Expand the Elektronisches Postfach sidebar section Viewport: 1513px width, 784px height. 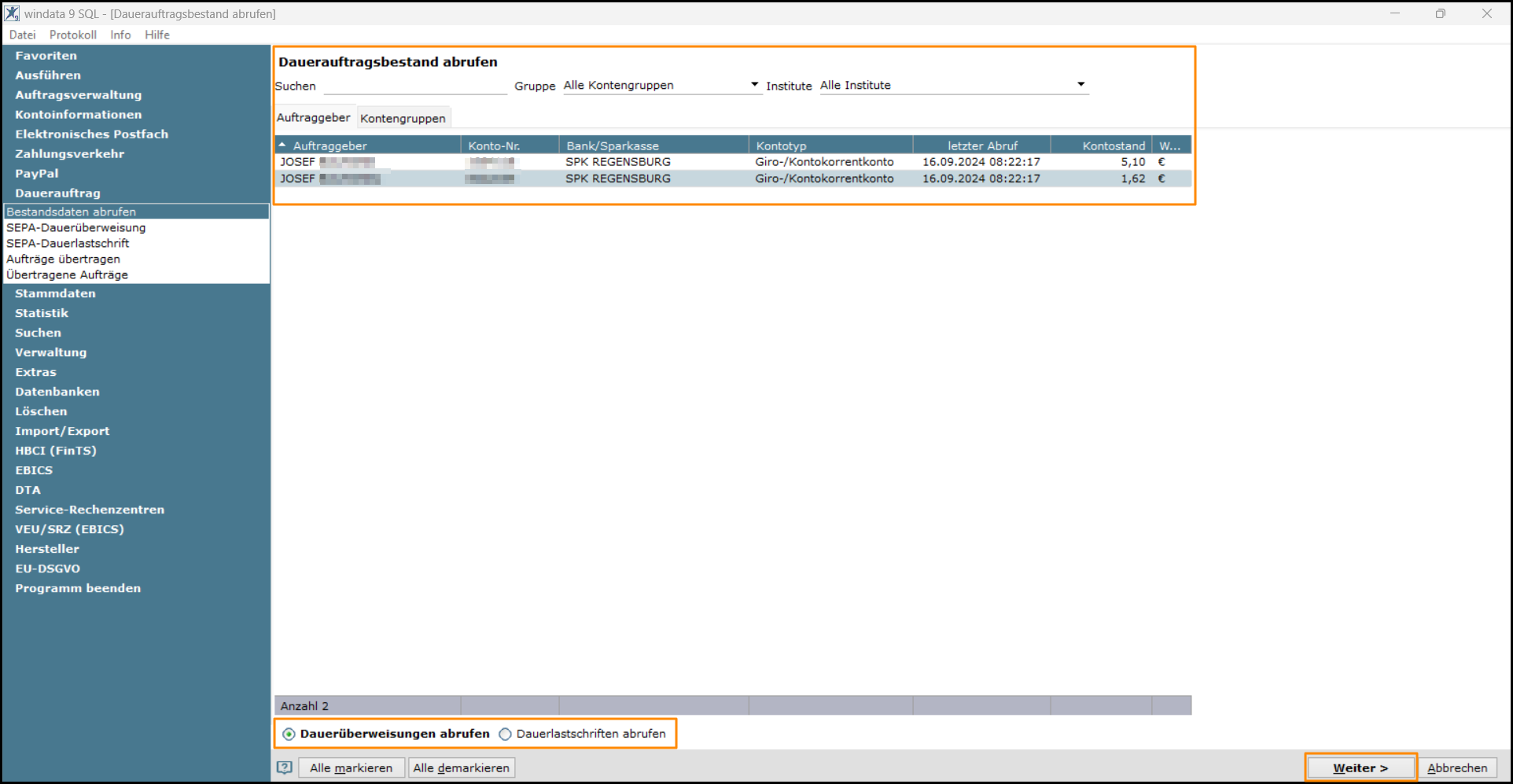click(x=92, y=134)
